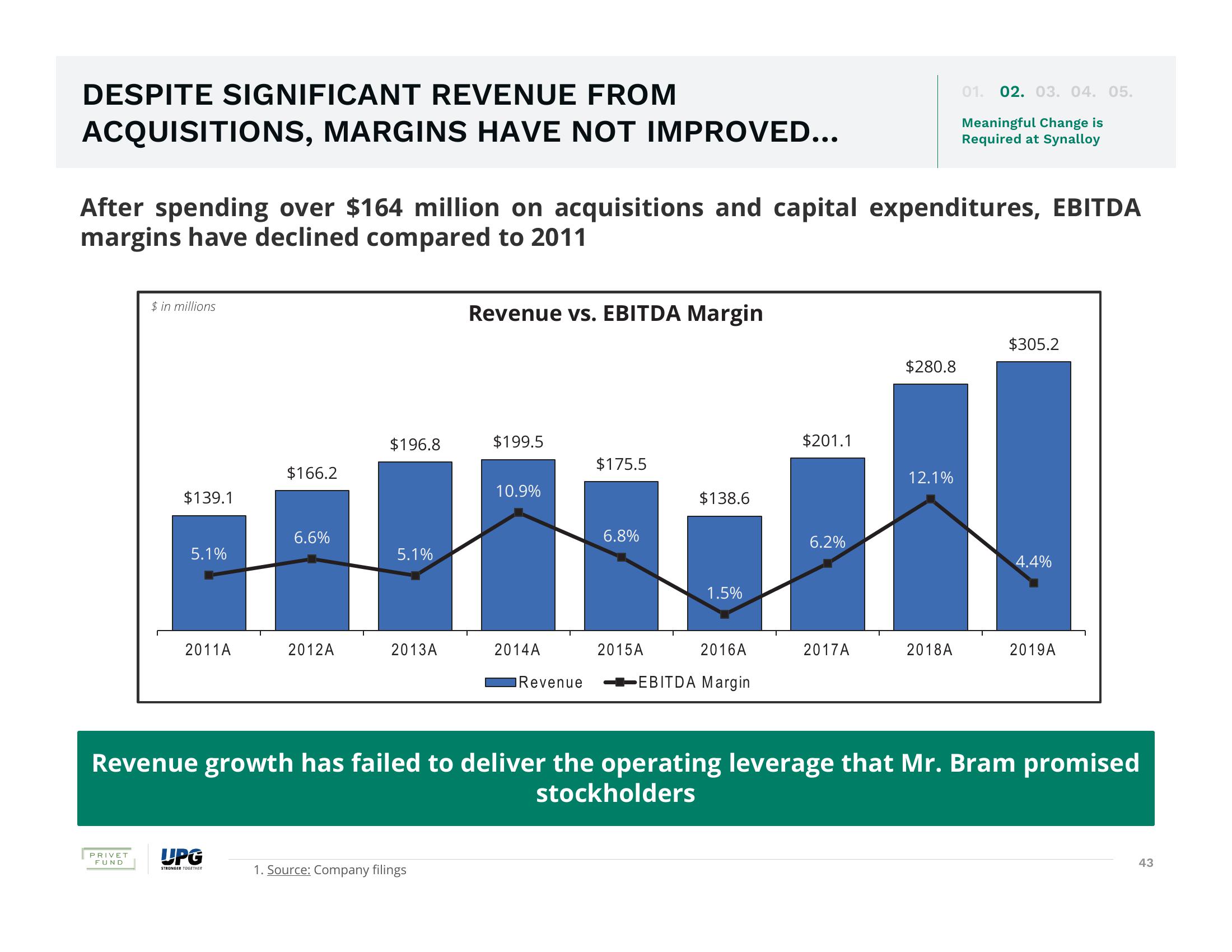Click the $139.1 revenue label
This screenshot has width=1232, height=952.
pyautogui.click(x=208, y=497)
